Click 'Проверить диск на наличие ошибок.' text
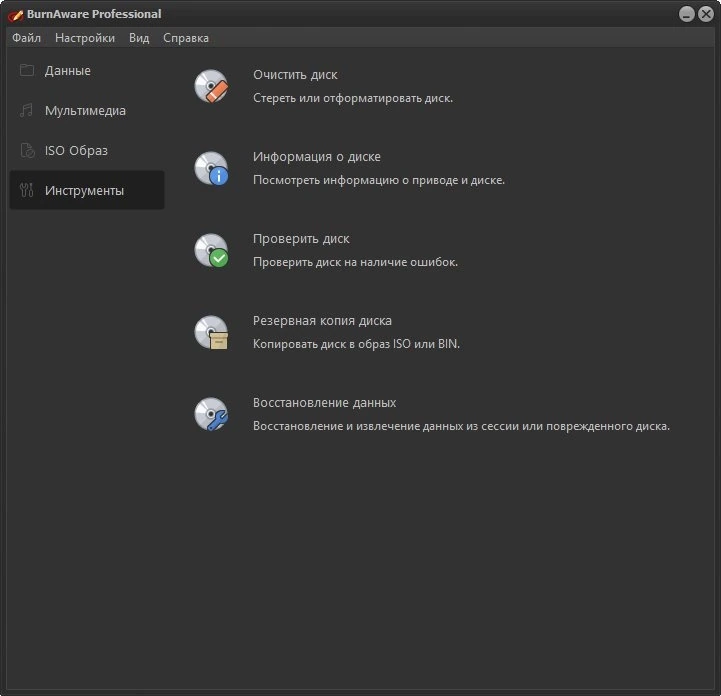Viewport: 721px width, 696px height. 355,262
